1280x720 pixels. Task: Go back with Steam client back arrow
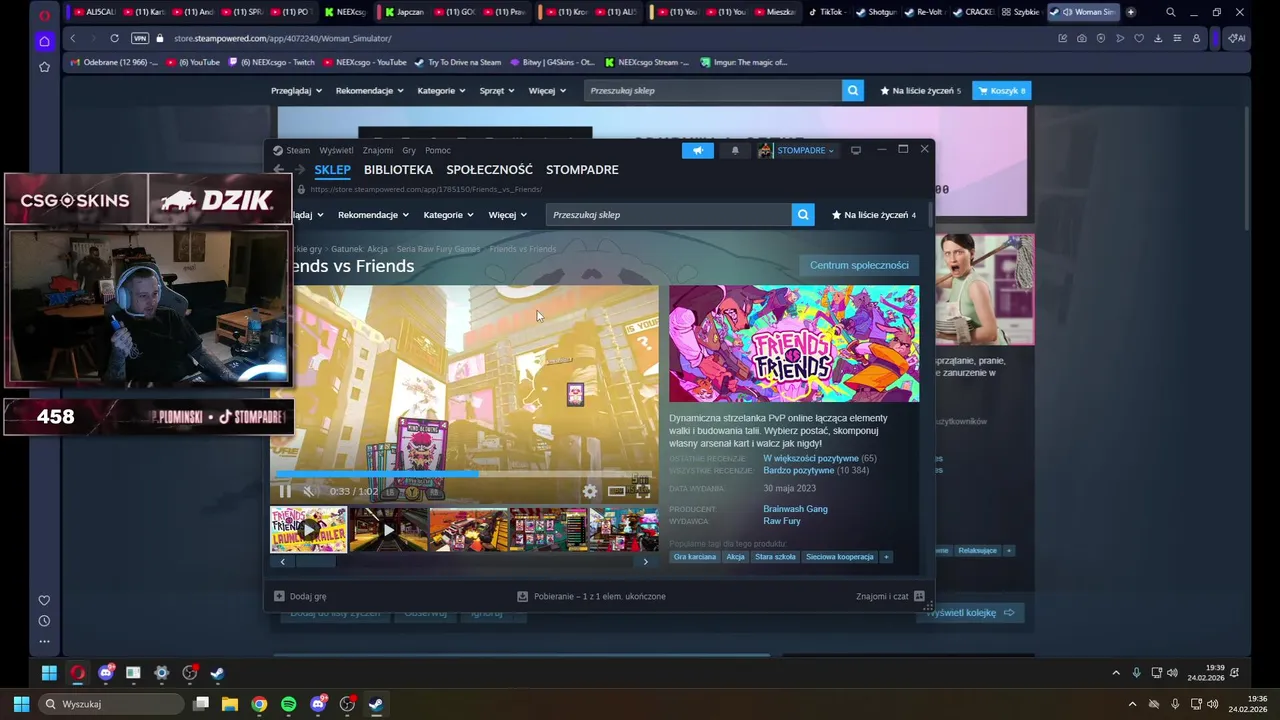[279, 170]
